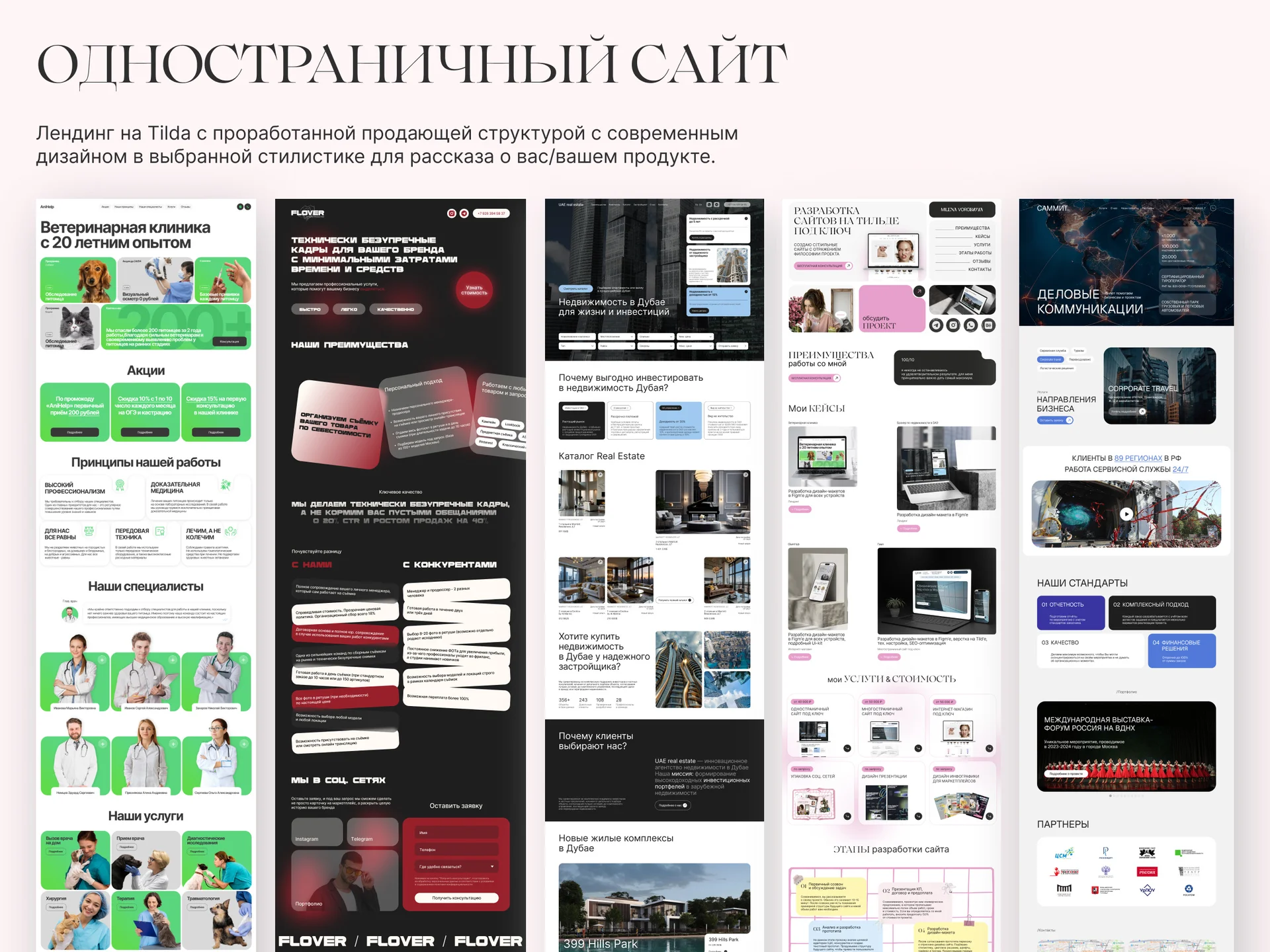Select the 'Логистические решения' tag
The width and height of the screenshot is (1270, 952).
[1057, 368]
